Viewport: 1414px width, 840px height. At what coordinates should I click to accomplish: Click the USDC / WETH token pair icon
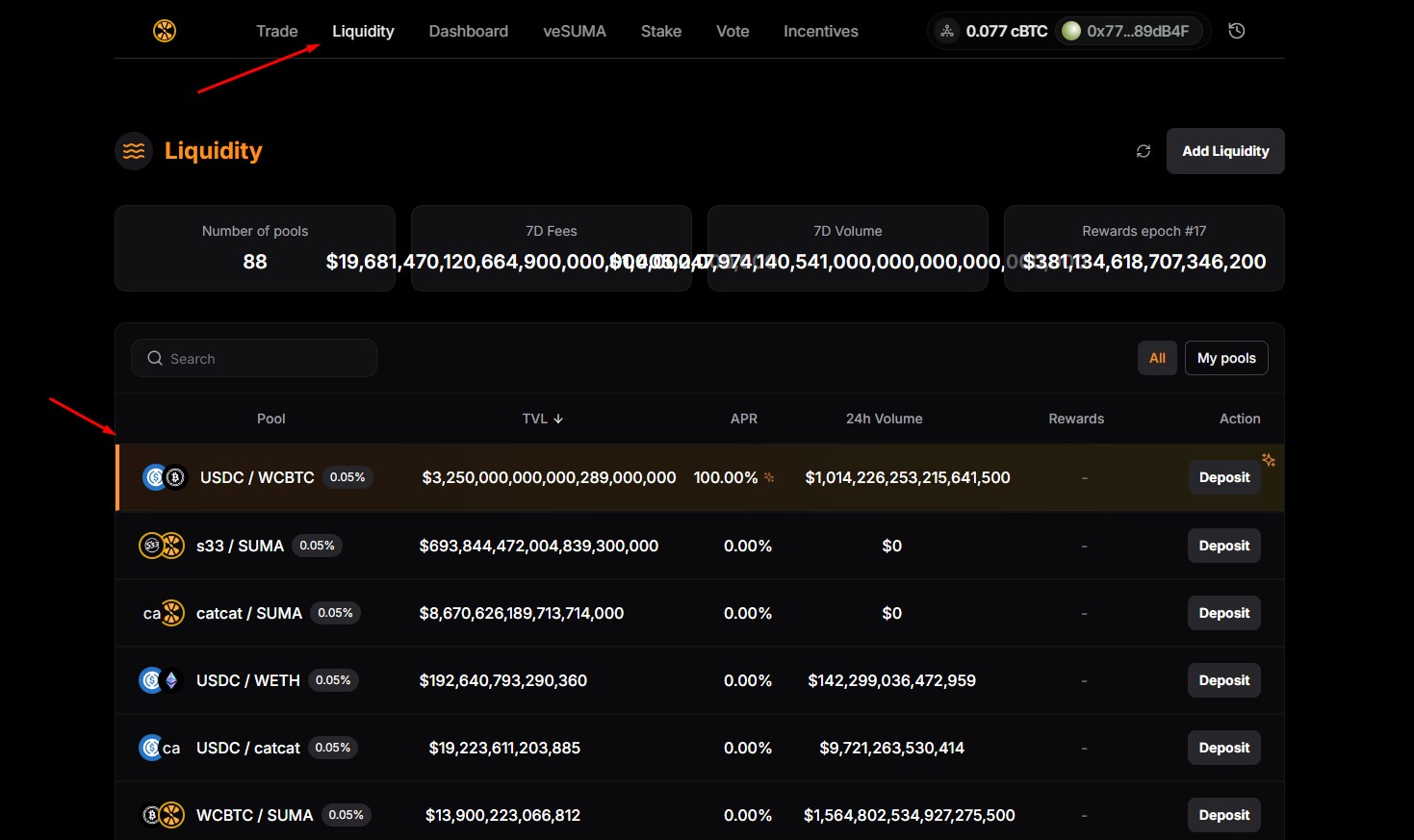(161, 680)
